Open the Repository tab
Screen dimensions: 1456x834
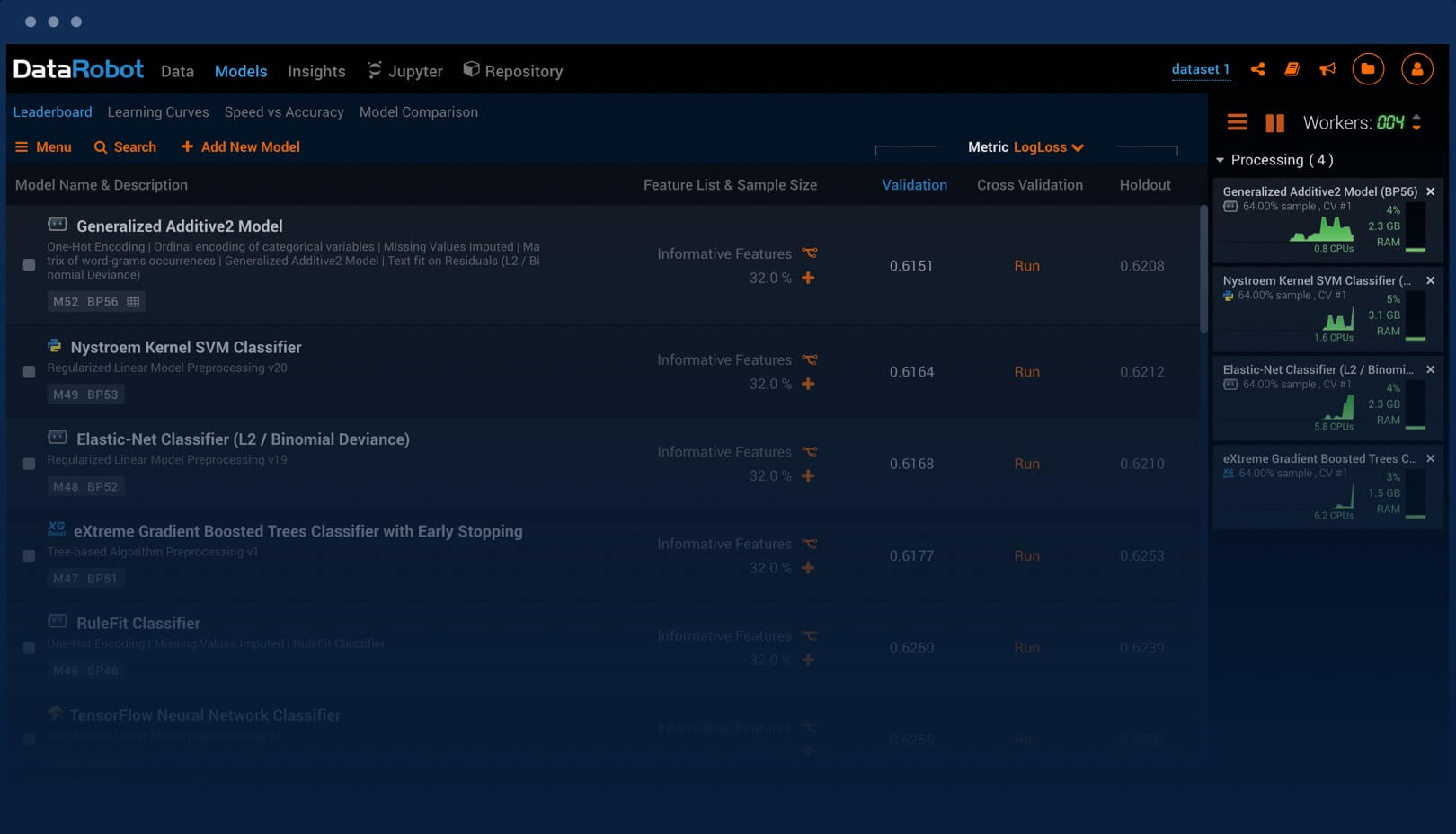point(512,70)
